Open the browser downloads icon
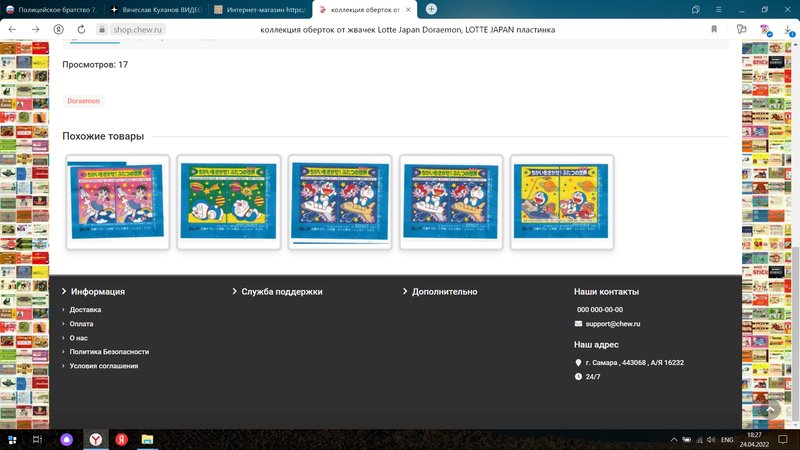This screenshot has width=800, height=450. pos(788,30)
